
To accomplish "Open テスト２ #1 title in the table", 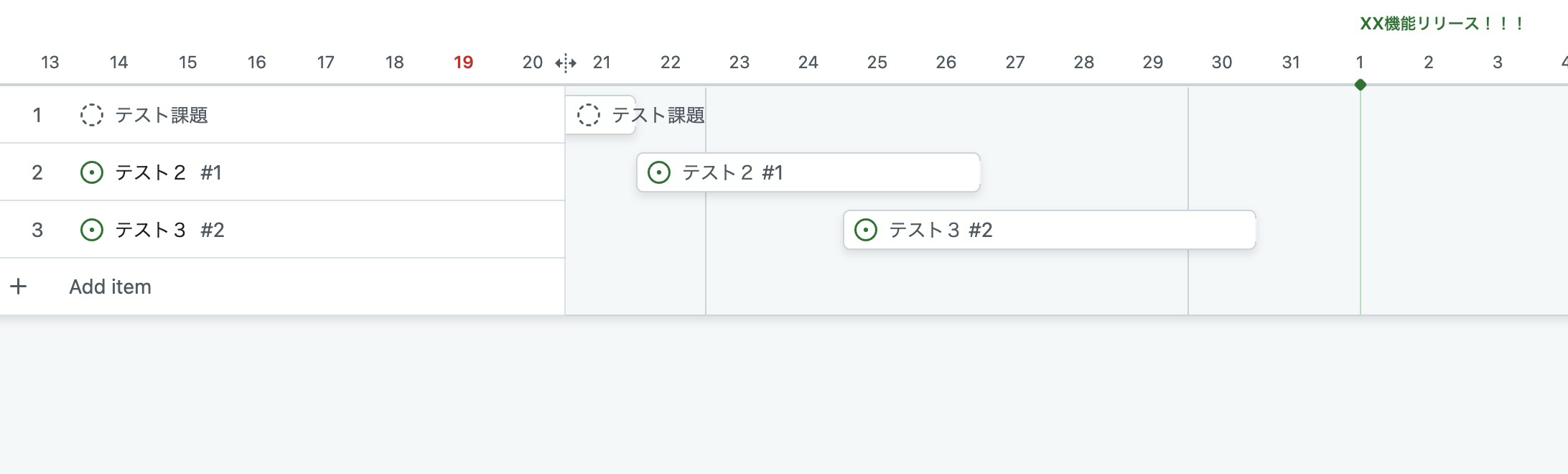I will (168, 172).
